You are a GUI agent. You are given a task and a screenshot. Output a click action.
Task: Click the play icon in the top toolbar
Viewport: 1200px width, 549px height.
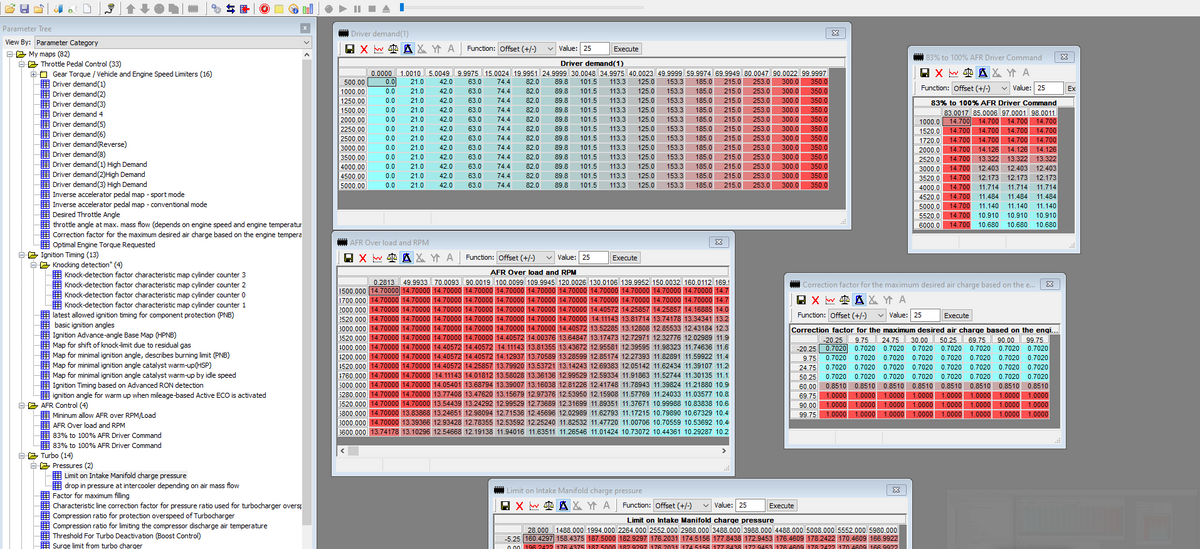coord(343,9)
